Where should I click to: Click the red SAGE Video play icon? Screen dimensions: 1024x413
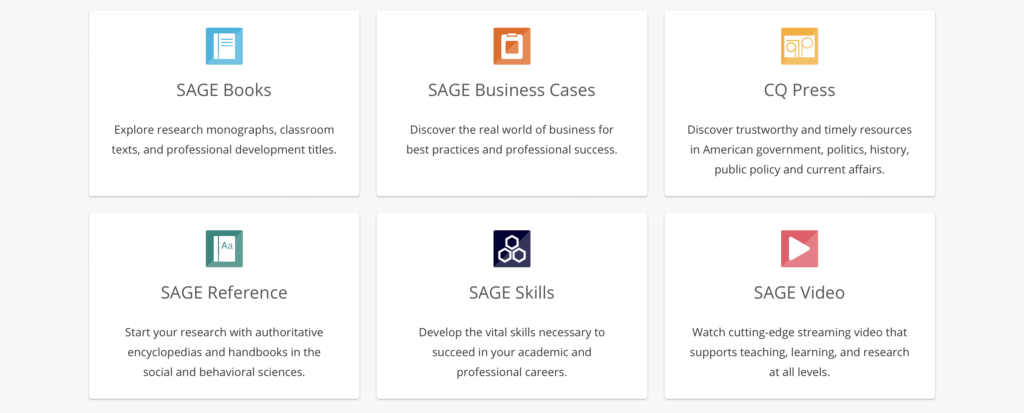[x=799, y=248]
